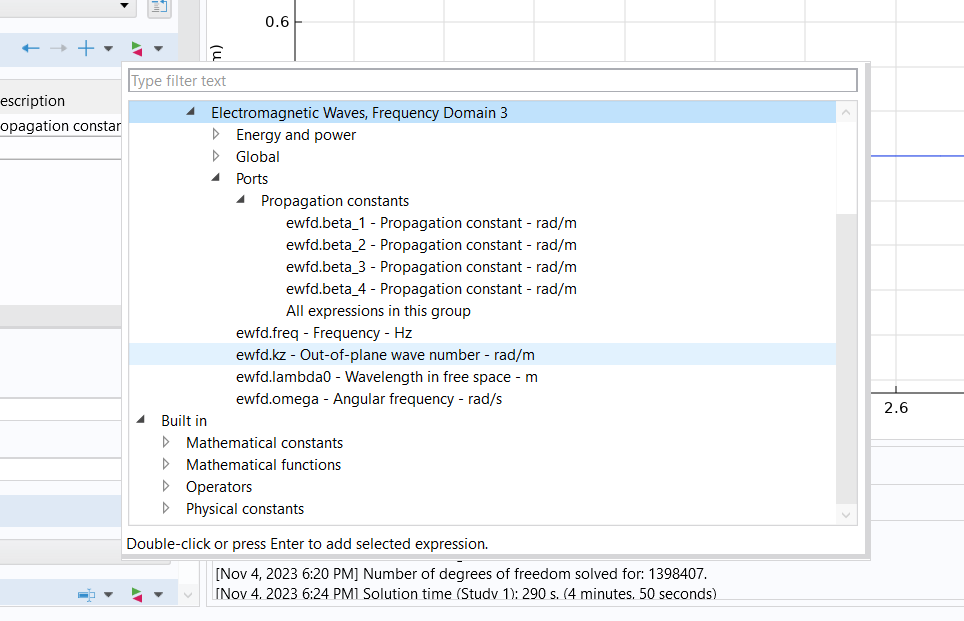964x621 pixels.
Task: Open dropdown arrow beside top Replace Expression
Action: (x=158, y=48)
